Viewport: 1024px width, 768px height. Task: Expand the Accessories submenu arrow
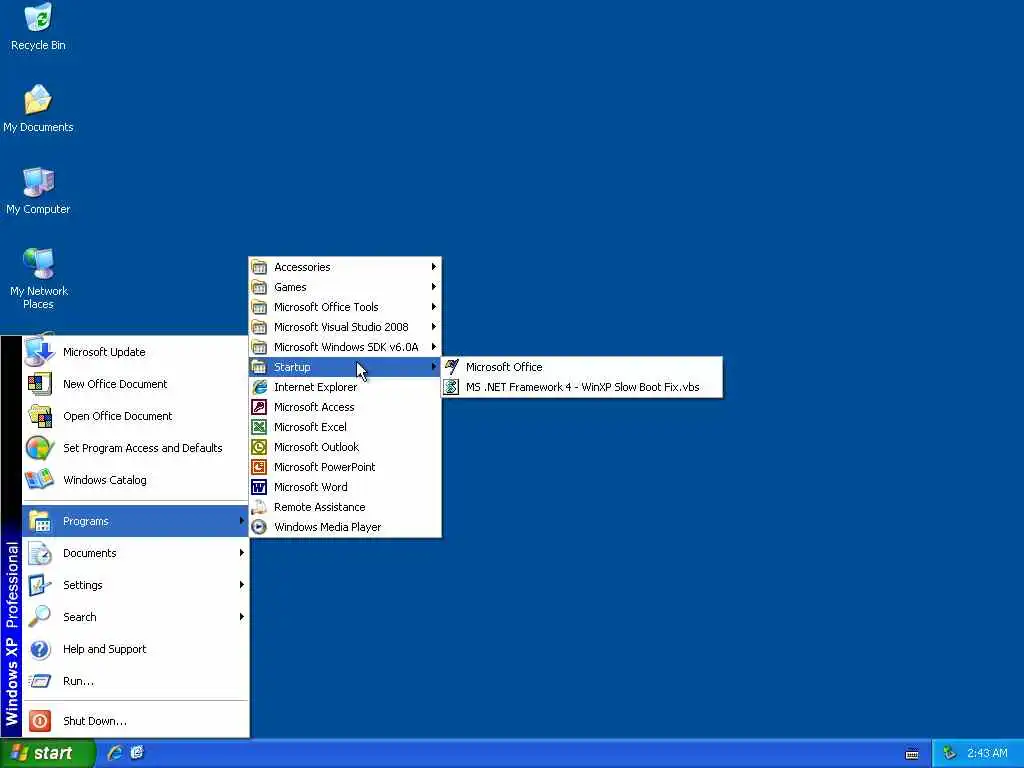point(434,266)
